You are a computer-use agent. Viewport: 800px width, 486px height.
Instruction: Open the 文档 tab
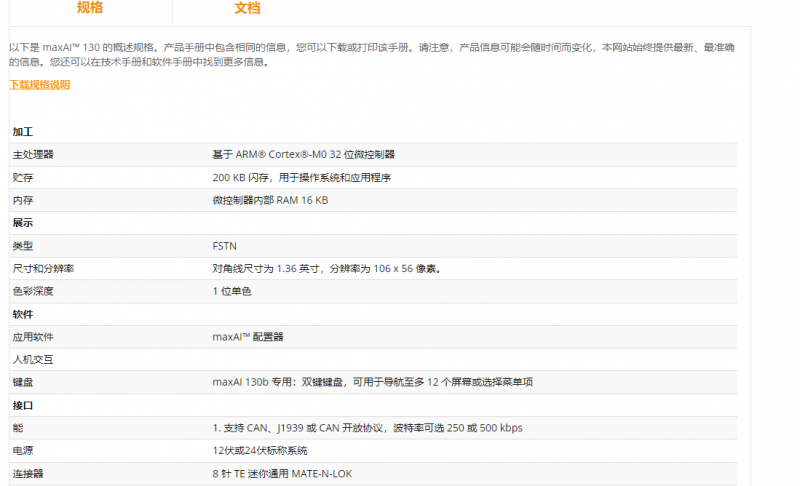click(x=247, y=8)
